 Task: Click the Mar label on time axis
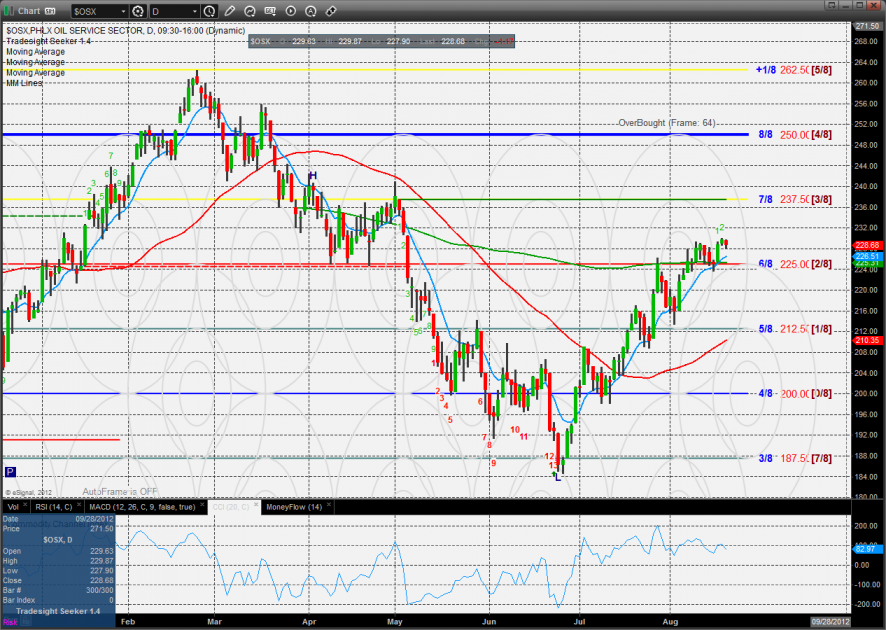[214, 622]
